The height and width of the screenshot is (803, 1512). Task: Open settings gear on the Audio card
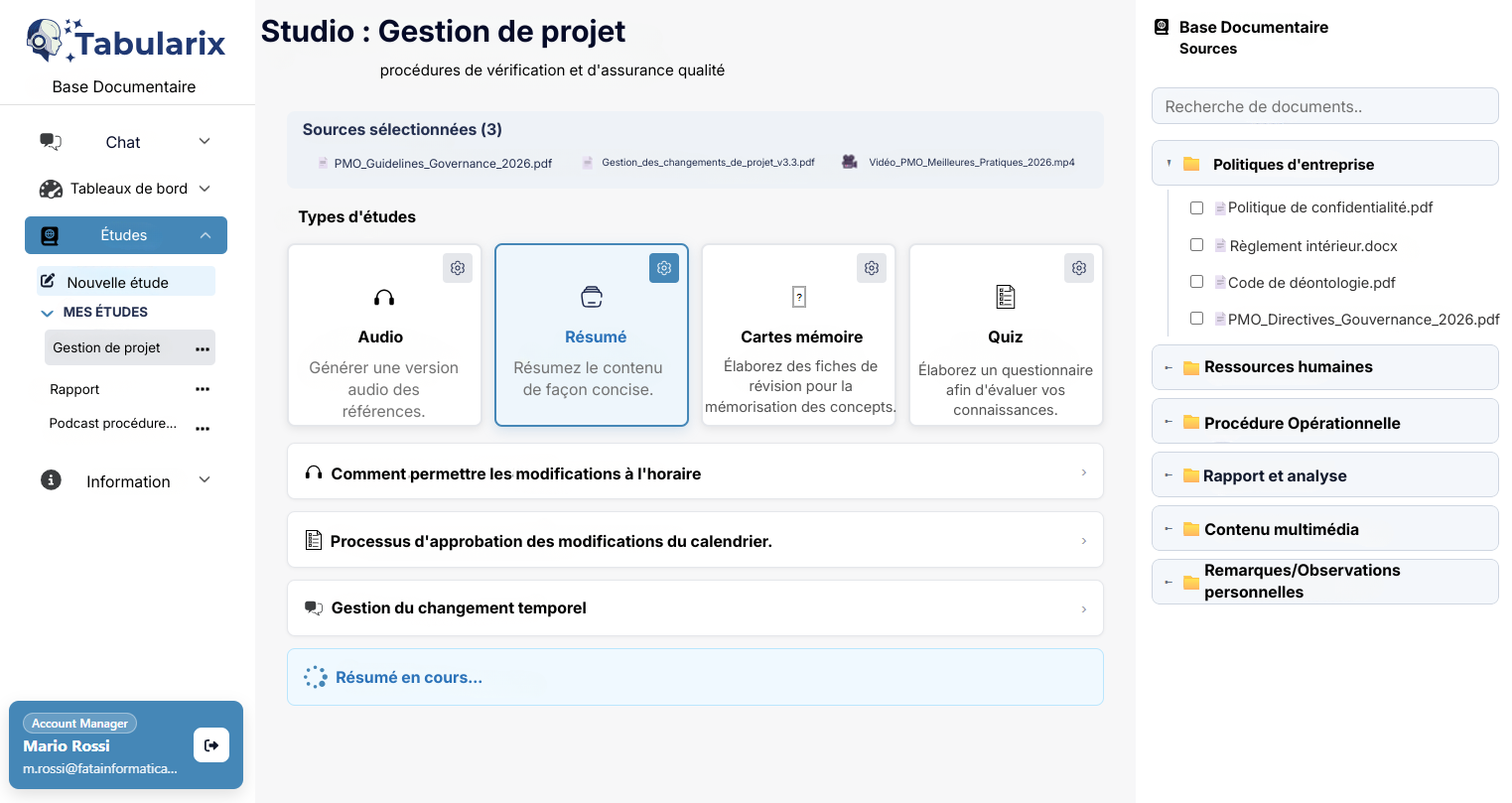pos(457,268)
